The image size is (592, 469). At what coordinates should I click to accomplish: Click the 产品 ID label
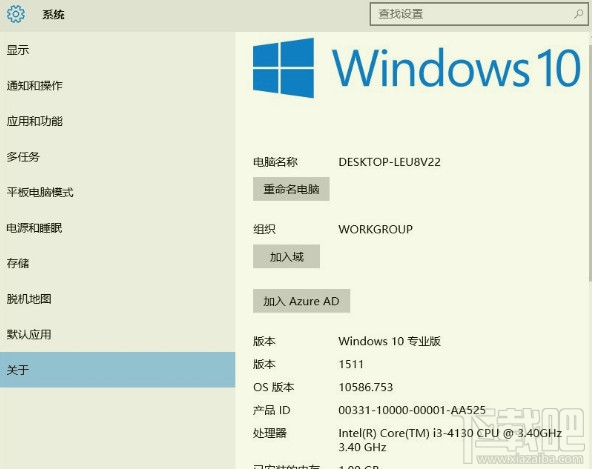click(271, 410)
